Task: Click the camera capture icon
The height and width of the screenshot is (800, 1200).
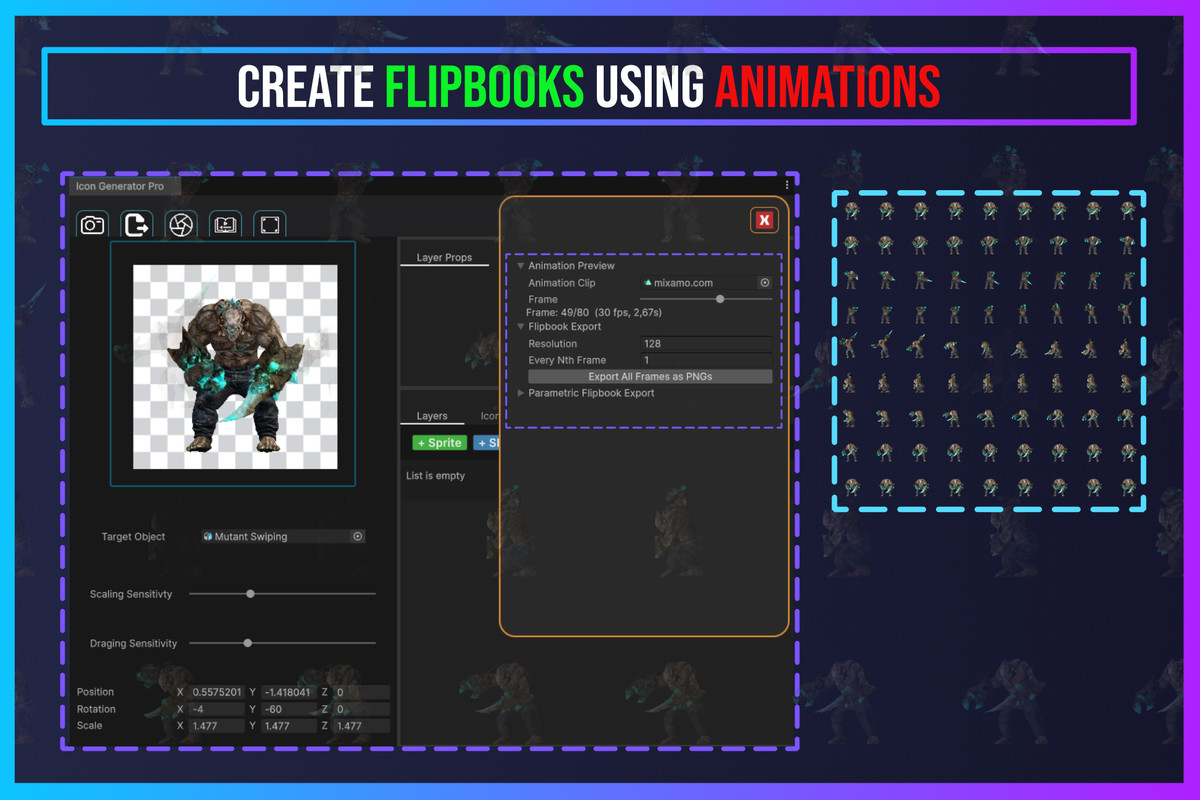Action: pyautogui.click(x=93, y=225)
